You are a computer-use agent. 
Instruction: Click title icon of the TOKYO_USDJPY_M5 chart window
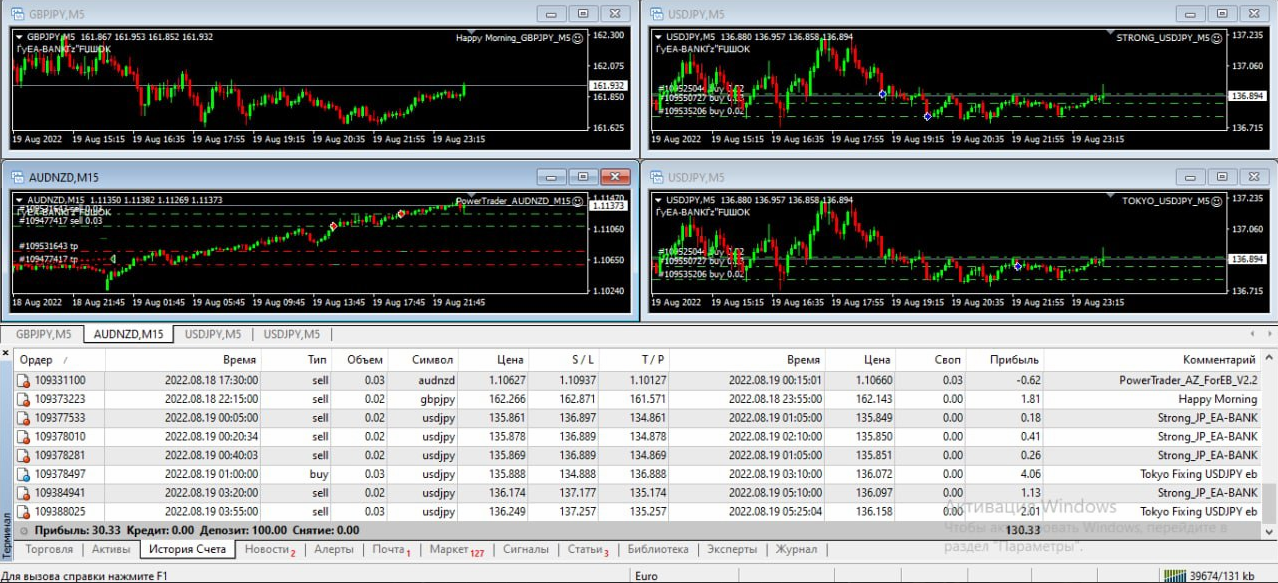[x=657, y=177]
